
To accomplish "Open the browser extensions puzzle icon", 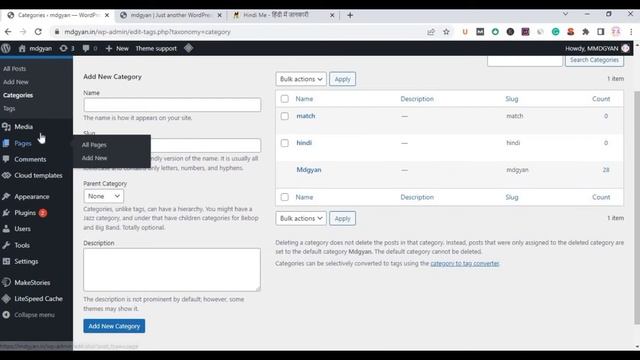I will click(586, 32).
